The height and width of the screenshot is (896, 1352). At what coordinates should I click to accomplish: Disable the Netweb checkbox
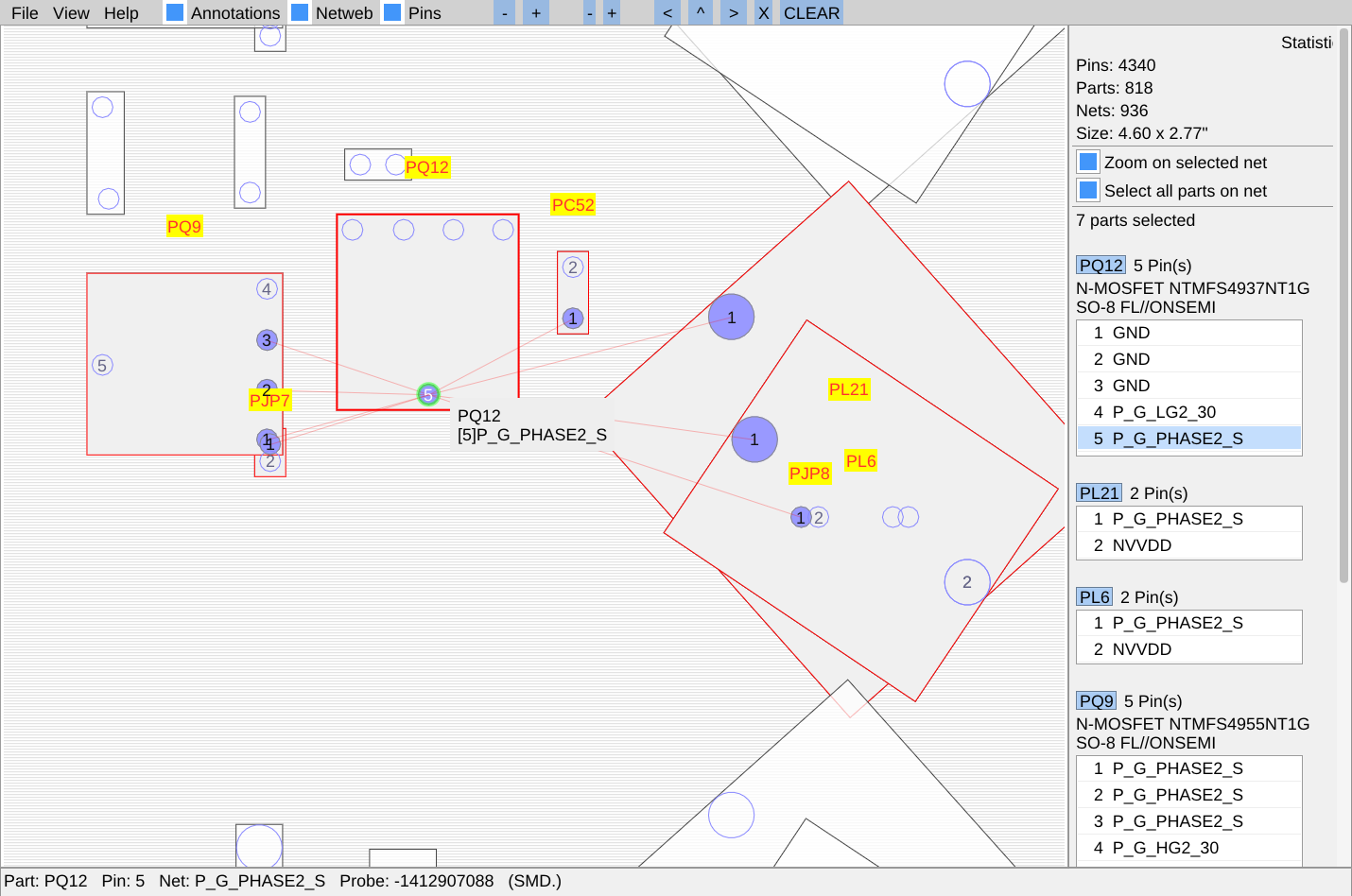[x=300, y=13]
